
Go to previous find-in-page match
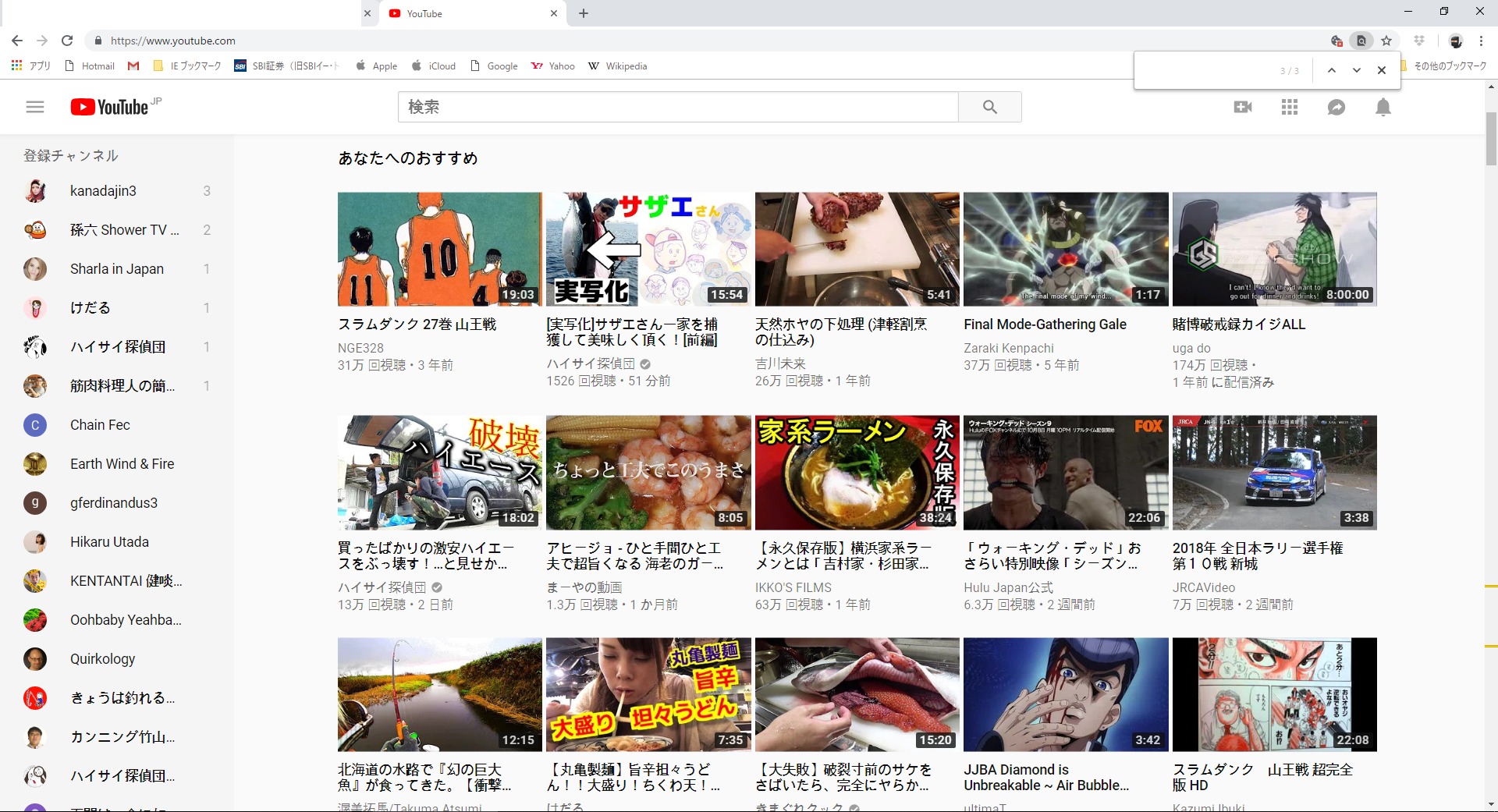(1332, 70)
